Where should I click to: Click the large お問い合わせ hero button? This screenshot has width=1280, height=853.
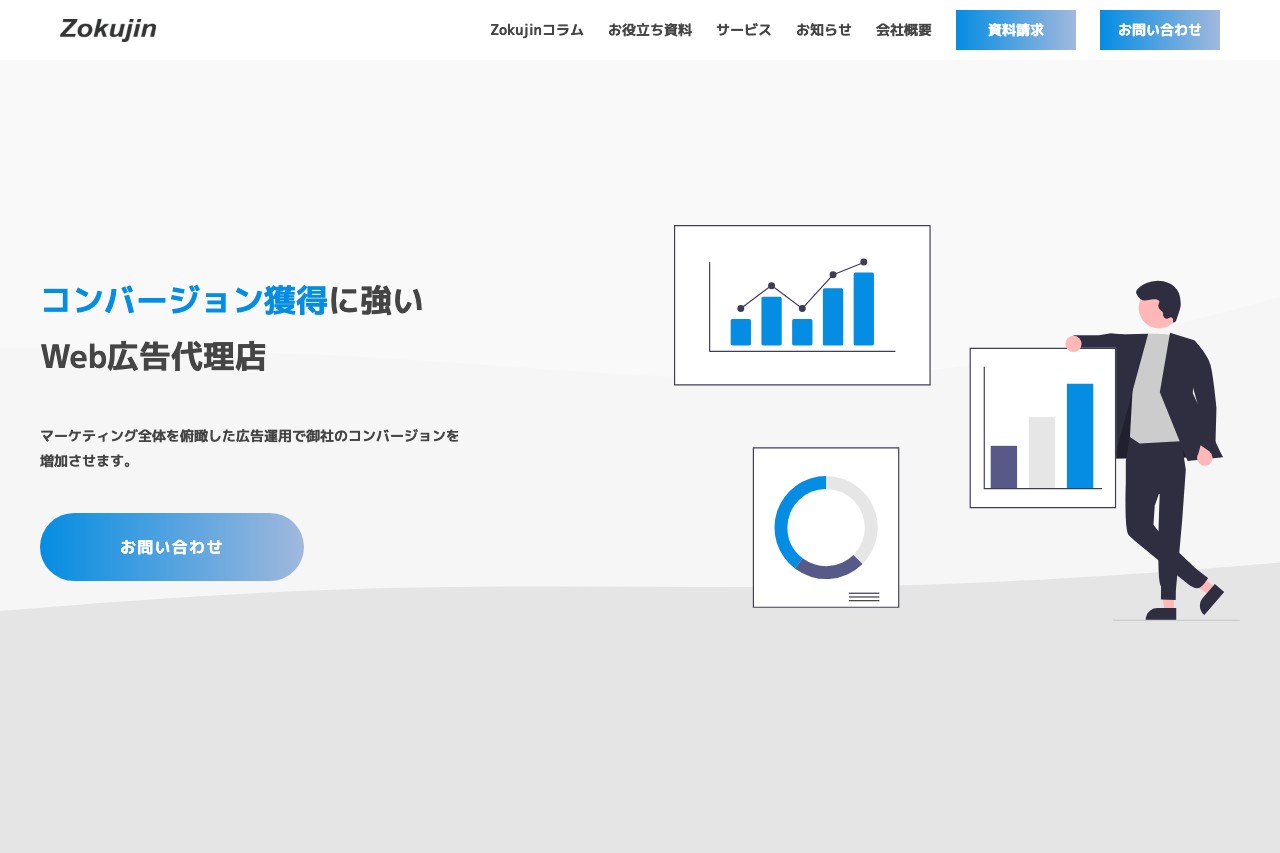[171, 547]
